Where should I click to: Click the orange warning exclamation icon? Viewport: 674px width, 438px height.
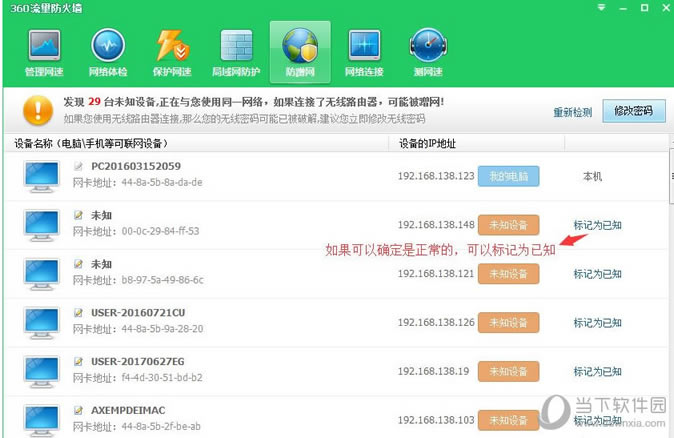coord(38,110)
